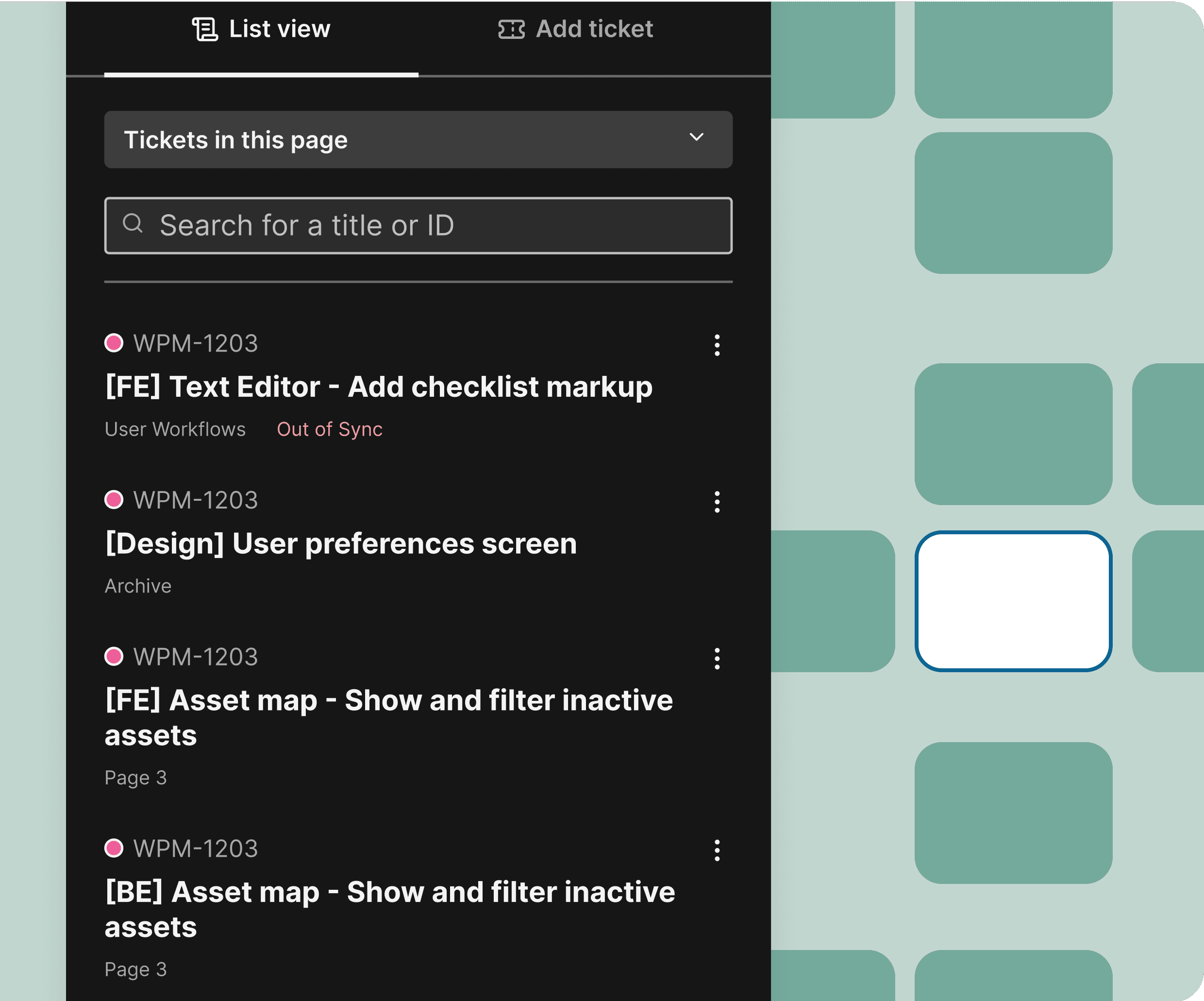The image size is (1204, 1001).
Task: Click the pink status dot of [BE] Asset map ticket
Action: (x=114, y=848)
